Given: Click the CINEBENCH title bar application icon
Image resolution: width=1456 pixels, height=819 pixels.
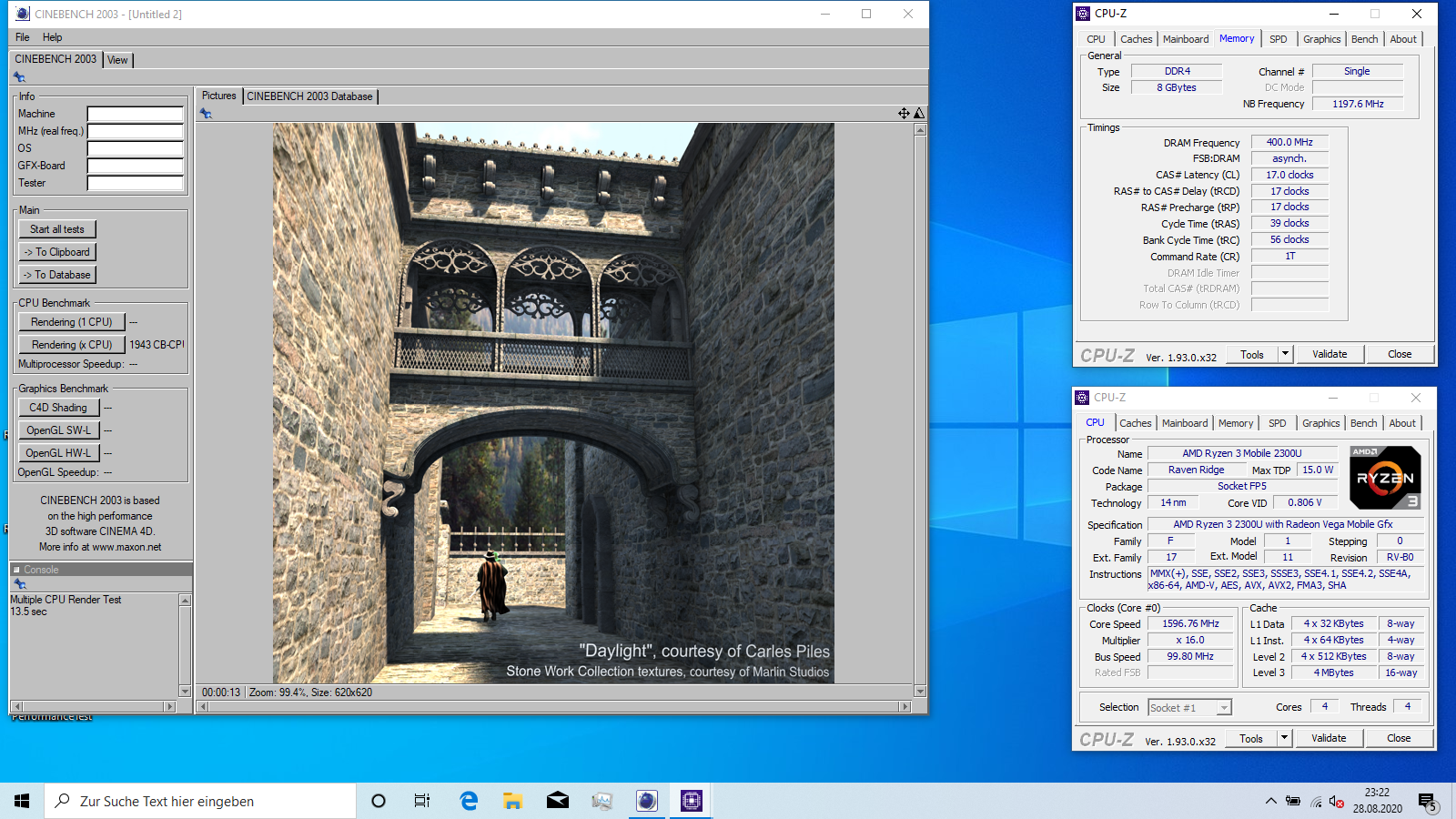Looking at the screenshot, I should (23, 14).
